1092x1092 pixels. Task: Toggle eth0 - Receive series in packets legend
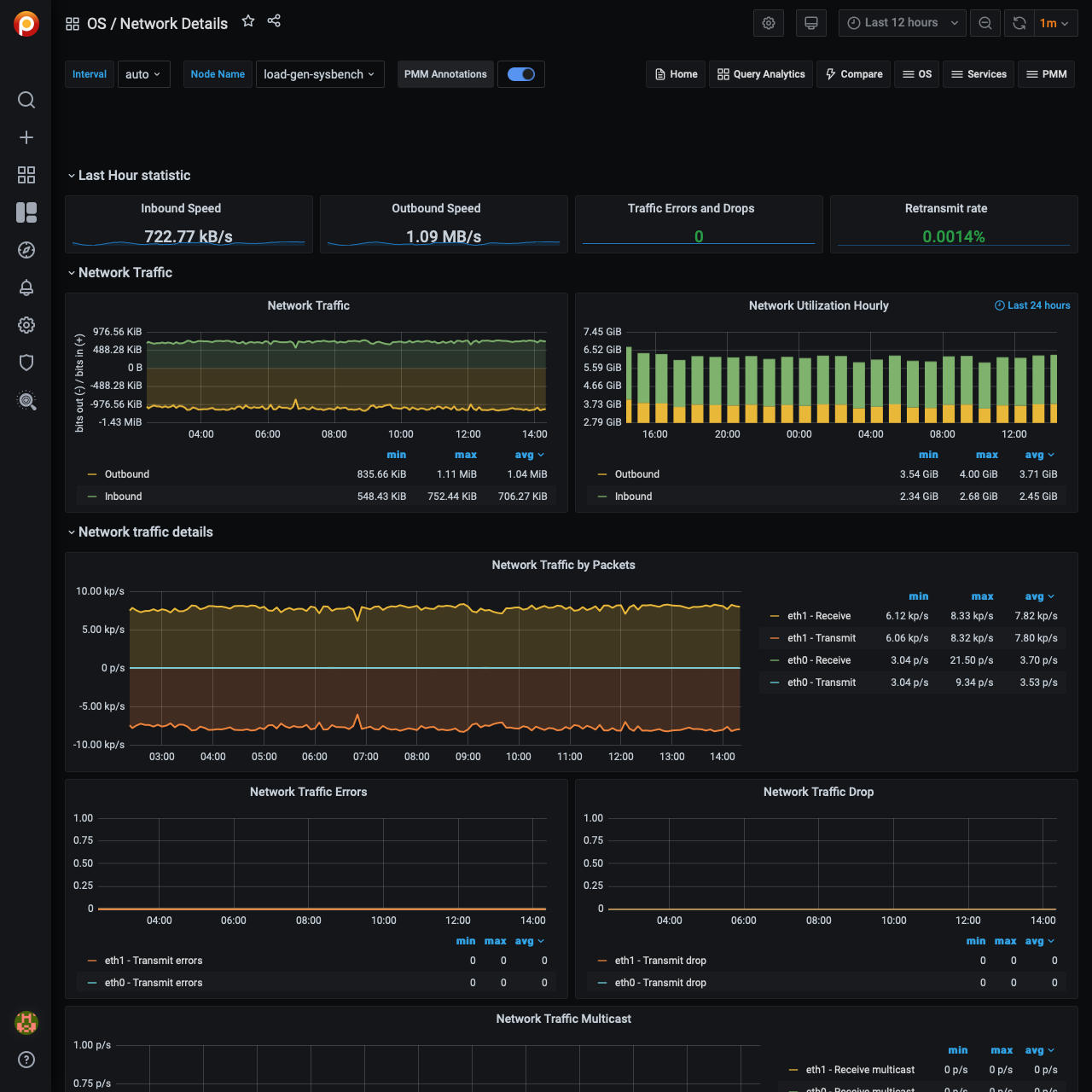(818, 660)
